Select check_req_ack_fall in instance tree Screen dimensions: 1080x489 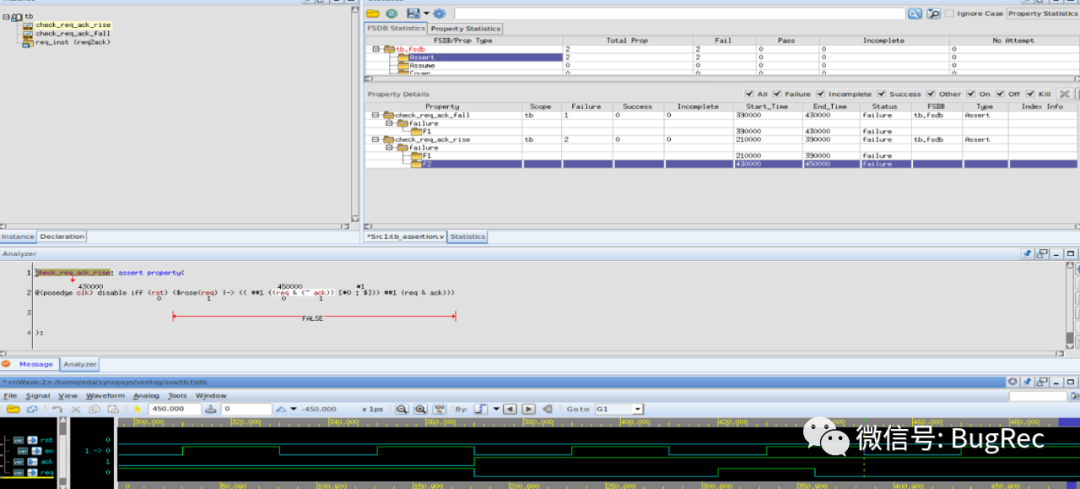tap(73, 33)
